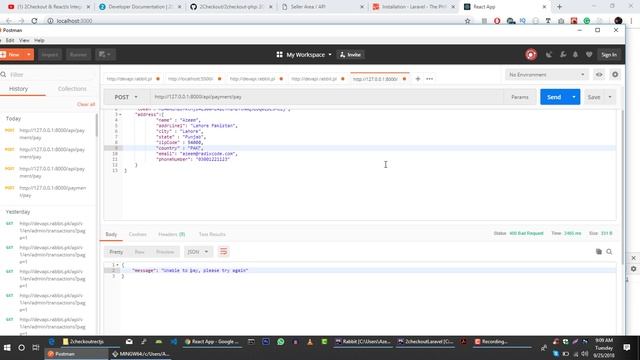Open the No Environment dropdown

(x=547, y=75)
